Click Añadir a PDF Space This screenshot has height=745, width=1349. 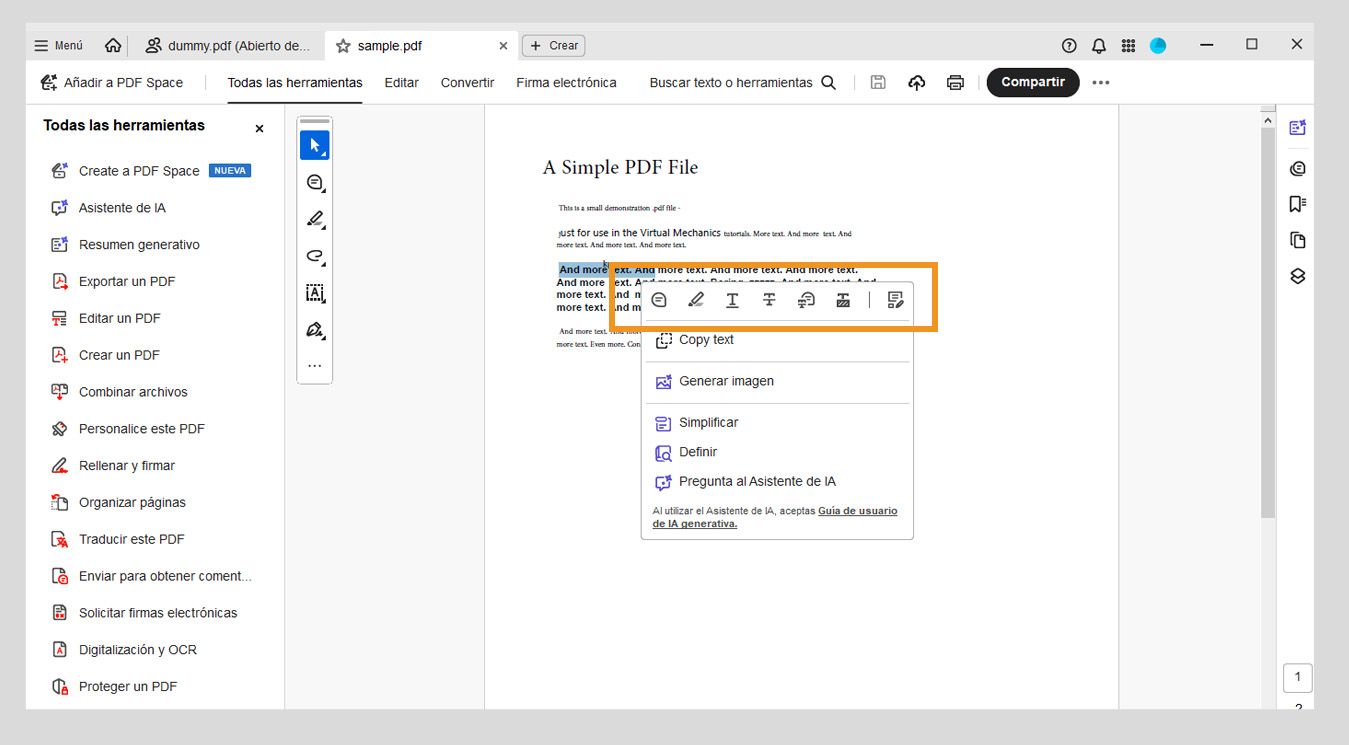tap(111, 82)
